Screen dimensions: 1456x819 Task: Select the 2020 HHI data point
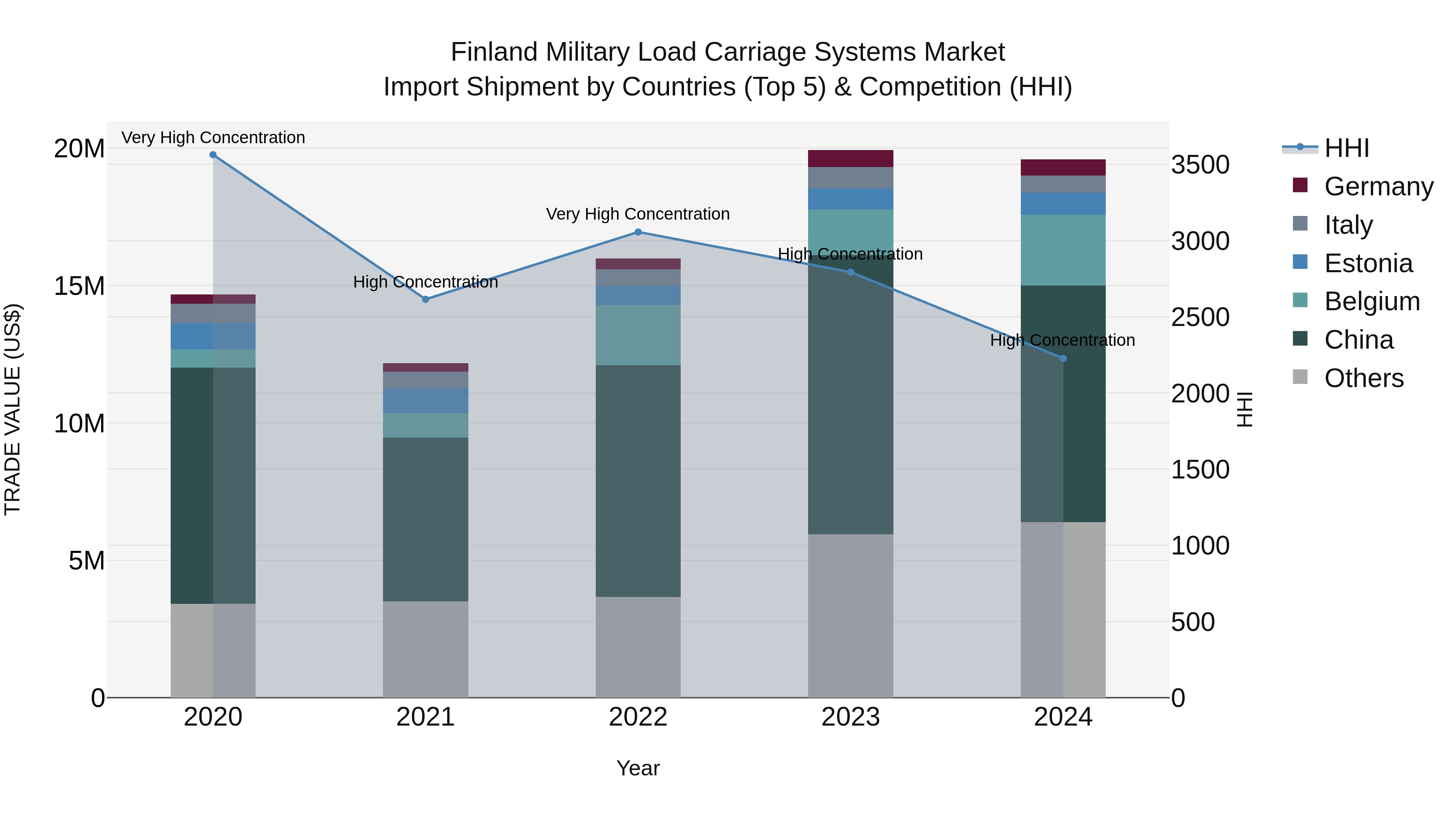pos(213,155)
